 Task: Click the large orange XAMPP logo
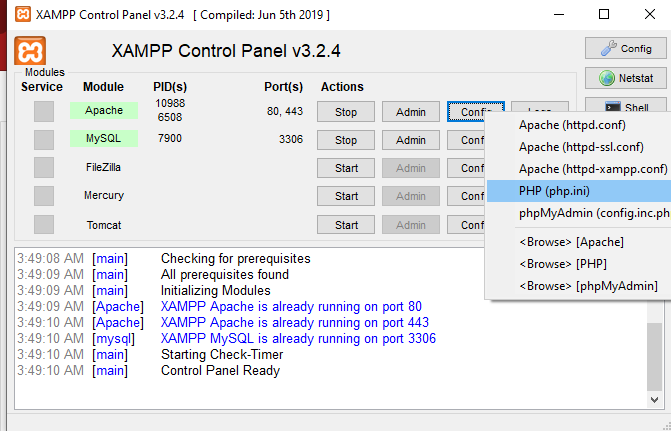(x=30, y=51)
